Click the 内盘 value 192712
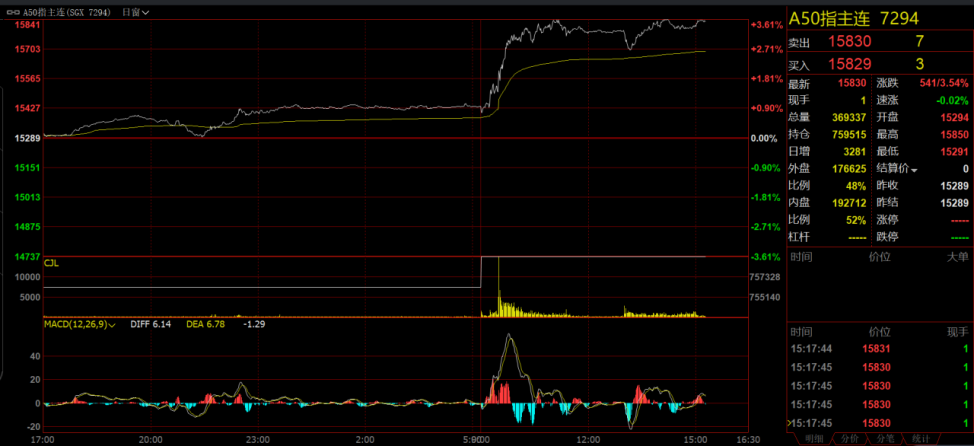 pos(849,203)
